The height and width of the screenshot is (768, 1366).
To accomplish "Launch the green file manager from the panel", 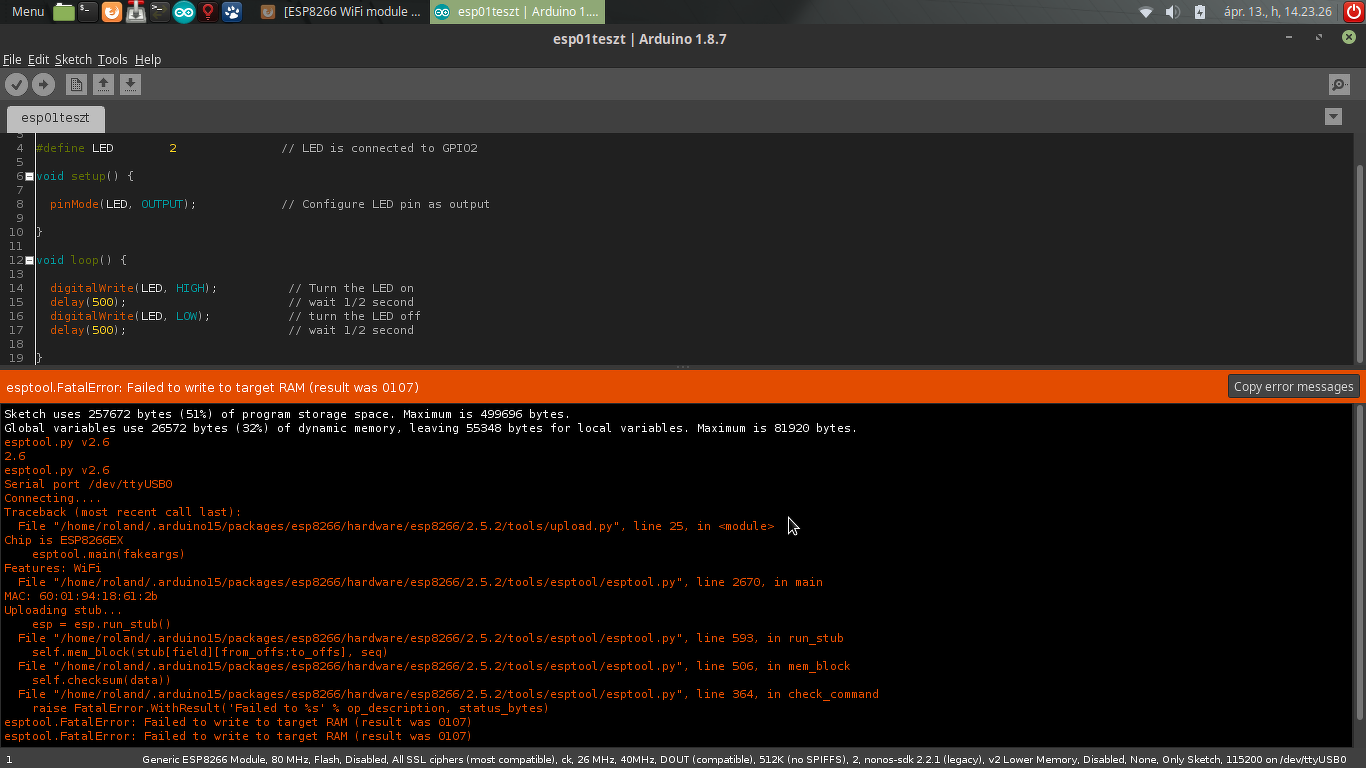I will tap(64, 12).
